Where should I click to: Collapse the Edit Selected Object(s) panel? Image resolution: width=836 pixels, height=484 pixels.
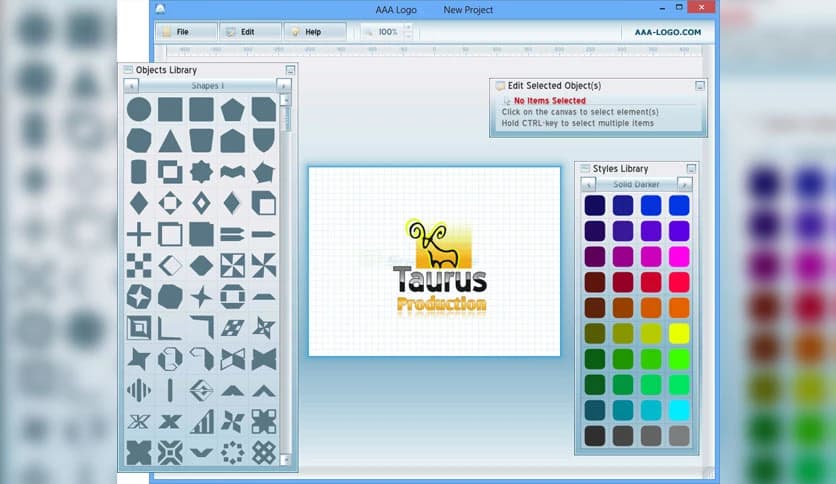pyautogui.click(x=700, y=85)
